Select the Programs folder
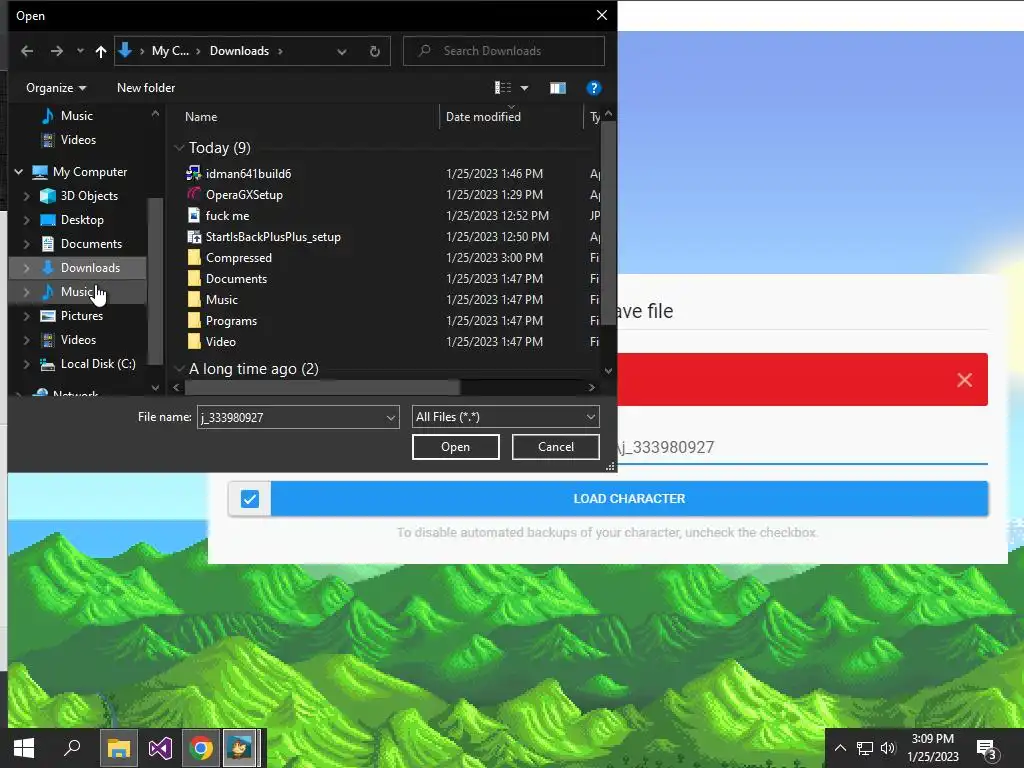The image size is (1024, 768). (231, 321)
